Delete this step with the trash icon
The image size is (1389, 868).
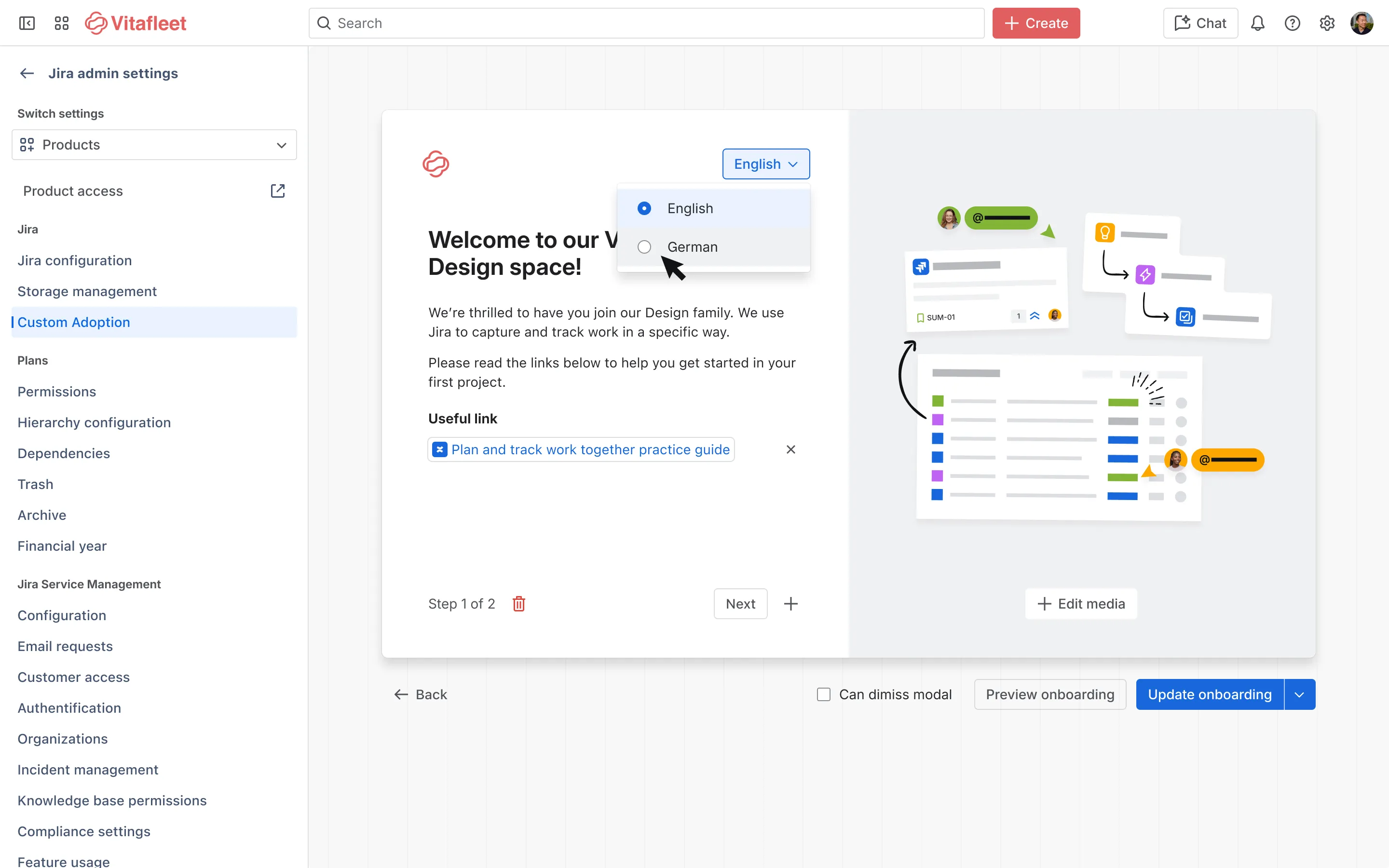[519, 604]
